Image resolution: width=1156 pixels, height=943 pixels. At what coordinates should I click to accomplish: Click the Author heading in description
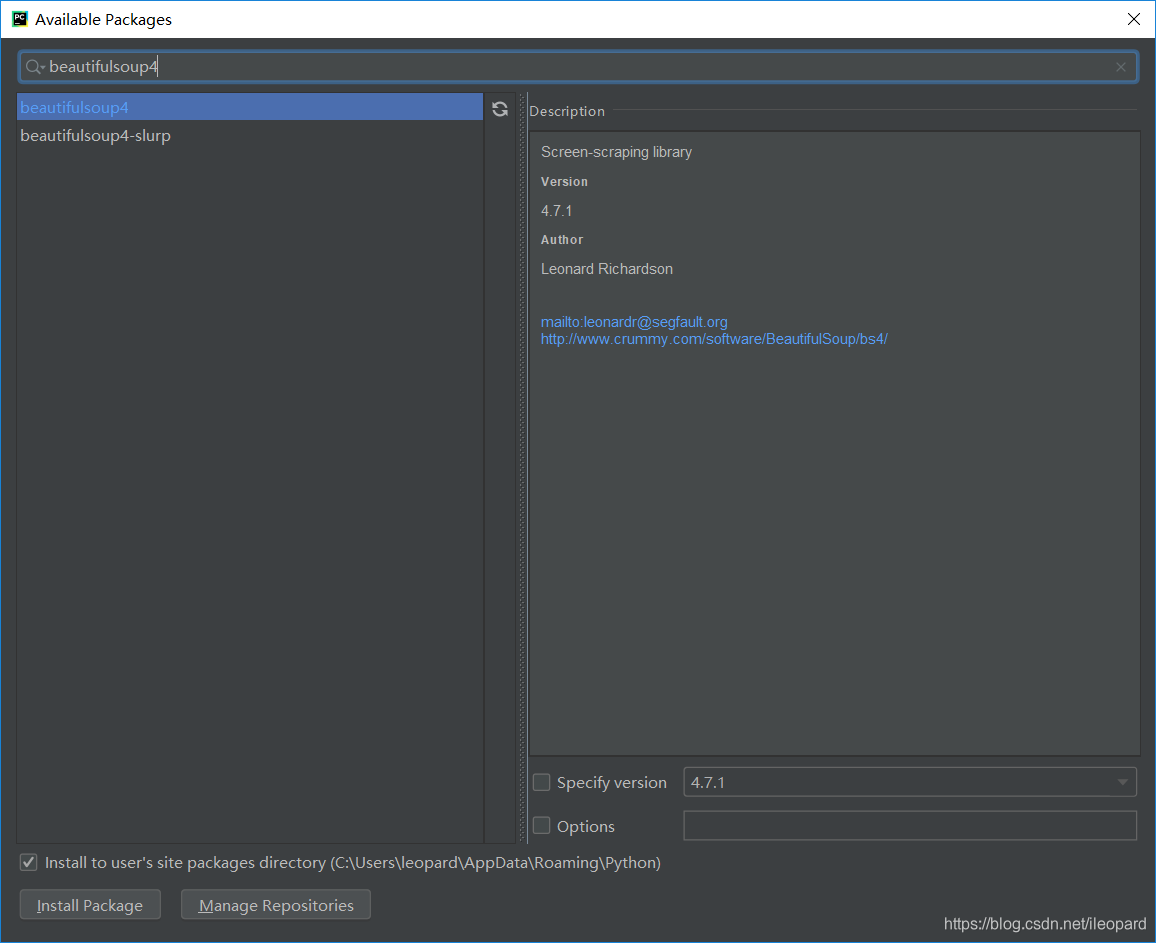click(562, 240)
